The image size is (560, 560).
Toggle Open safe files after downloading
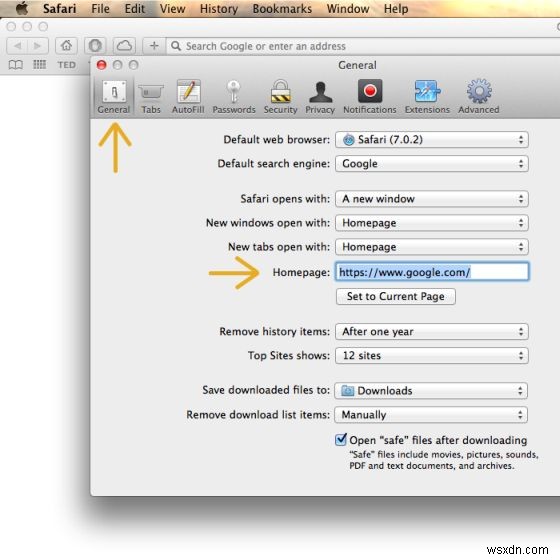(341, 439)
